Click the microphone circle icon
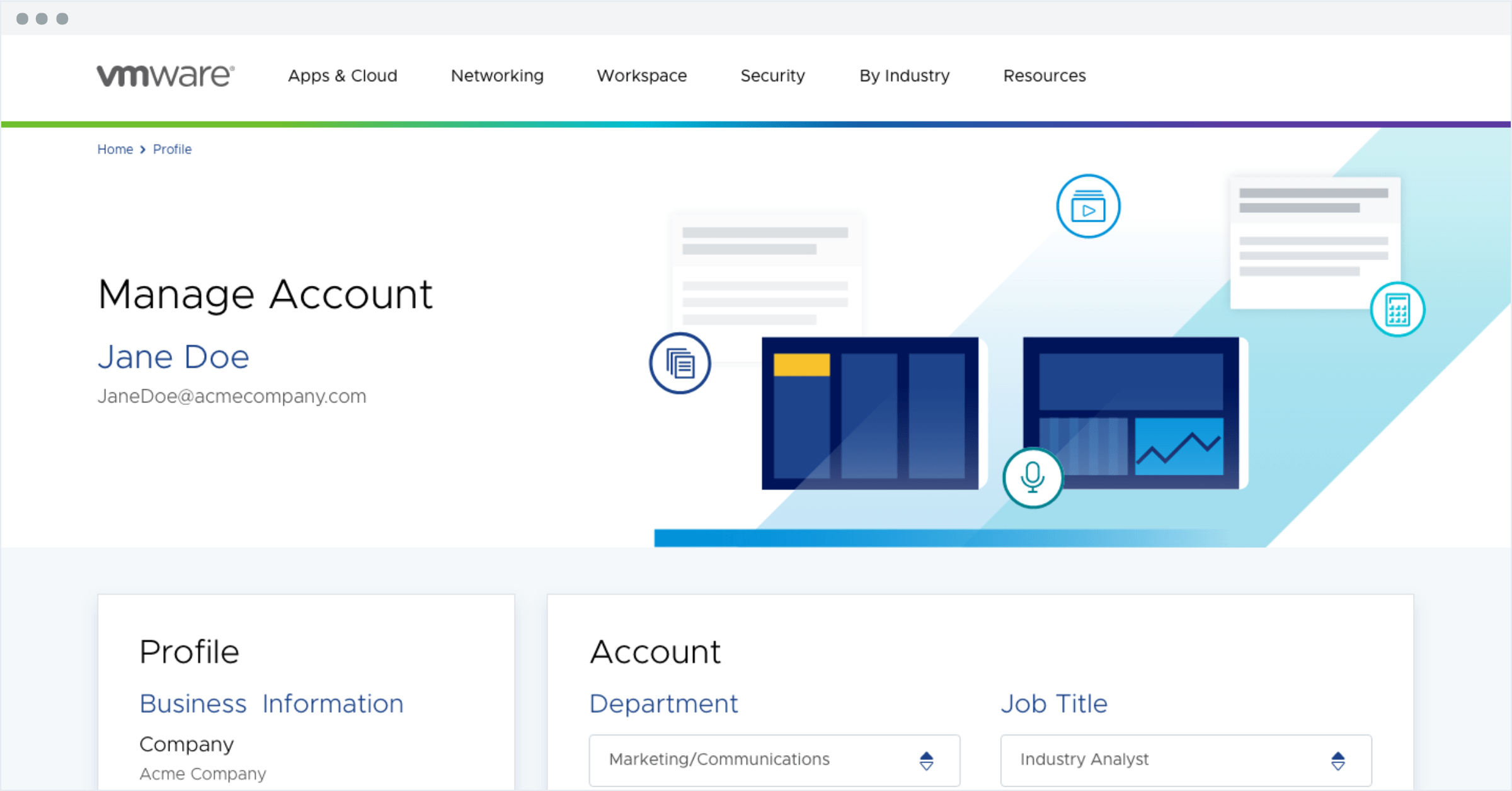1512x791 pixels. coord(1033,477)
